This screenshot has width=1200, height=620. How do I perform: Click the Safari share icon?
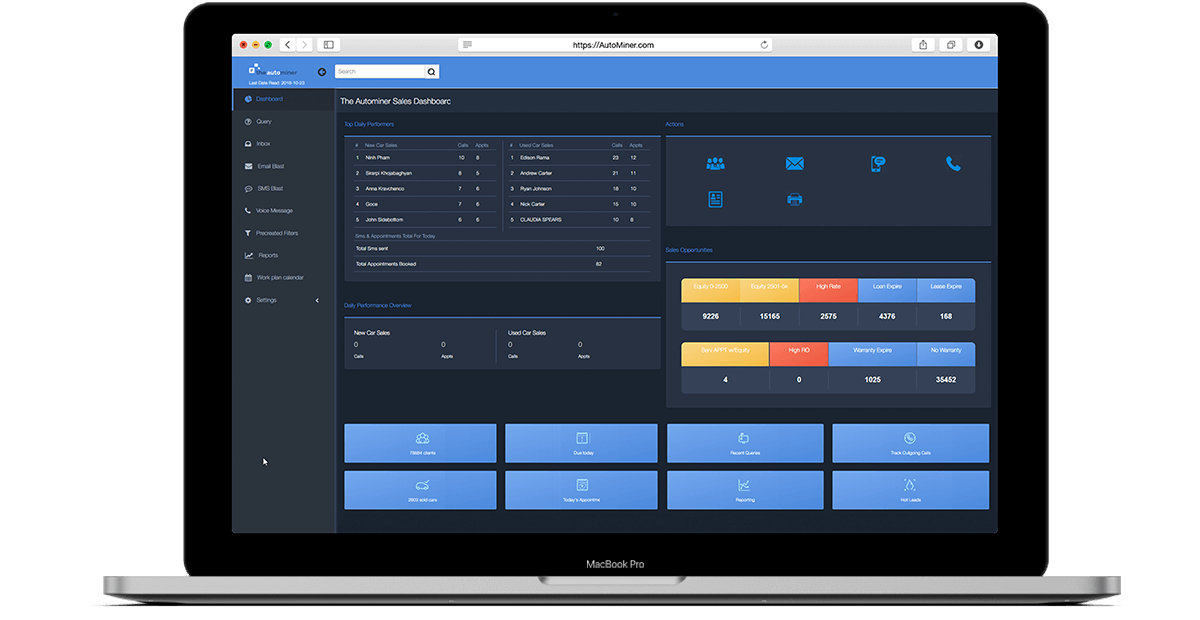point(923,45)
